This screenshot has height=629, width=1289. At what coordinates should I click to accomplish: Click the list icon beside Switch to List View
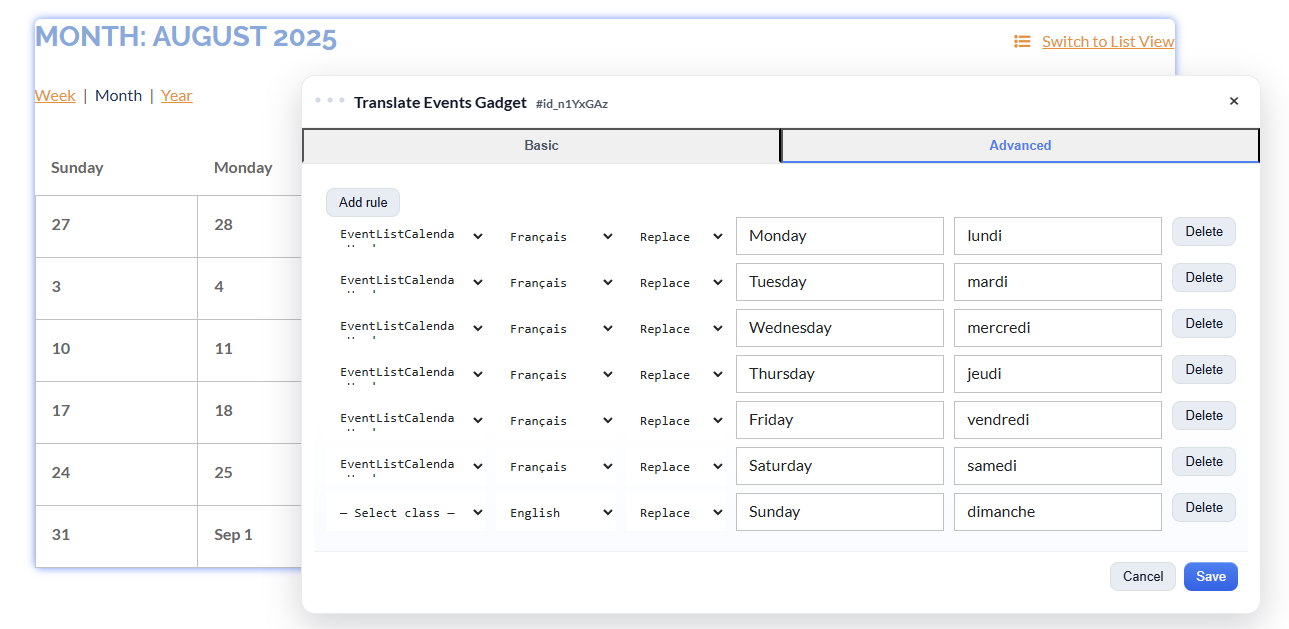point(1021,41)
